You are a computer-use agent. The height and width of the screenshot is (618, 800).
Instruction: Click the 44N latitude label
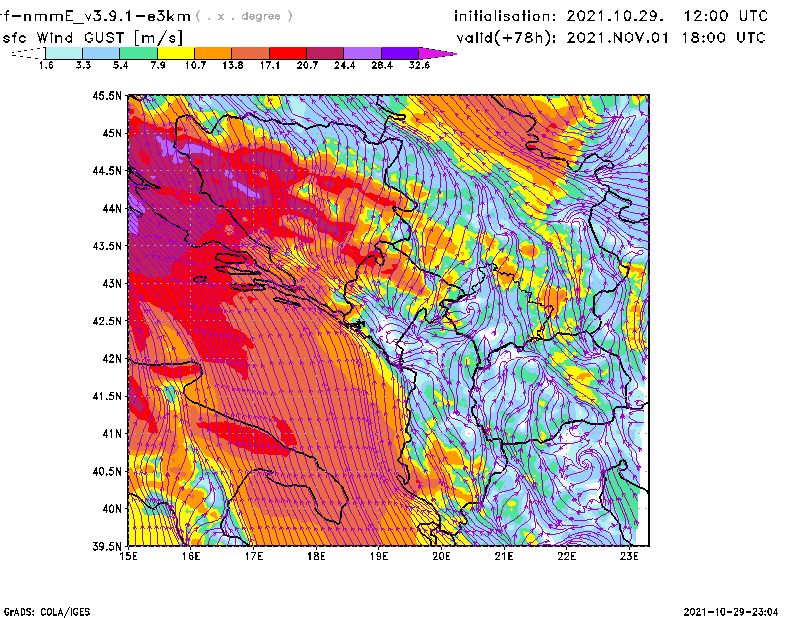112,208
